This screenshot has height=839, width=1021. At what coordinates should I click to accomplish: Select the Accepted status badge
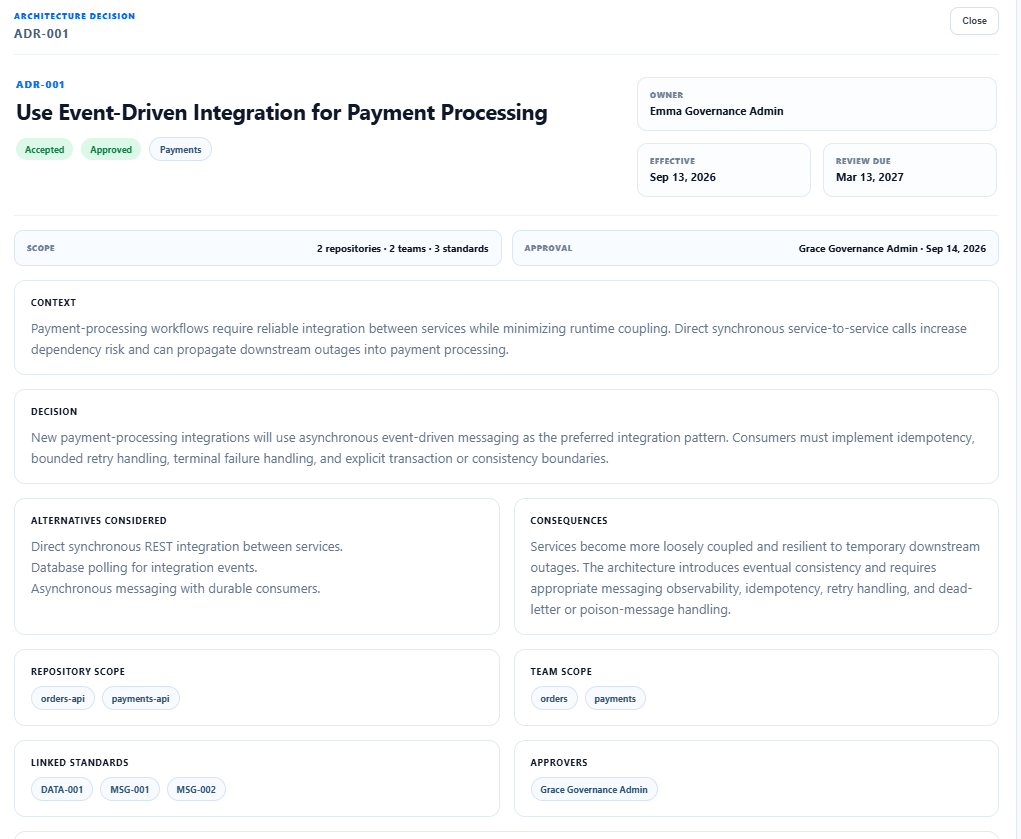click(44, 150)
